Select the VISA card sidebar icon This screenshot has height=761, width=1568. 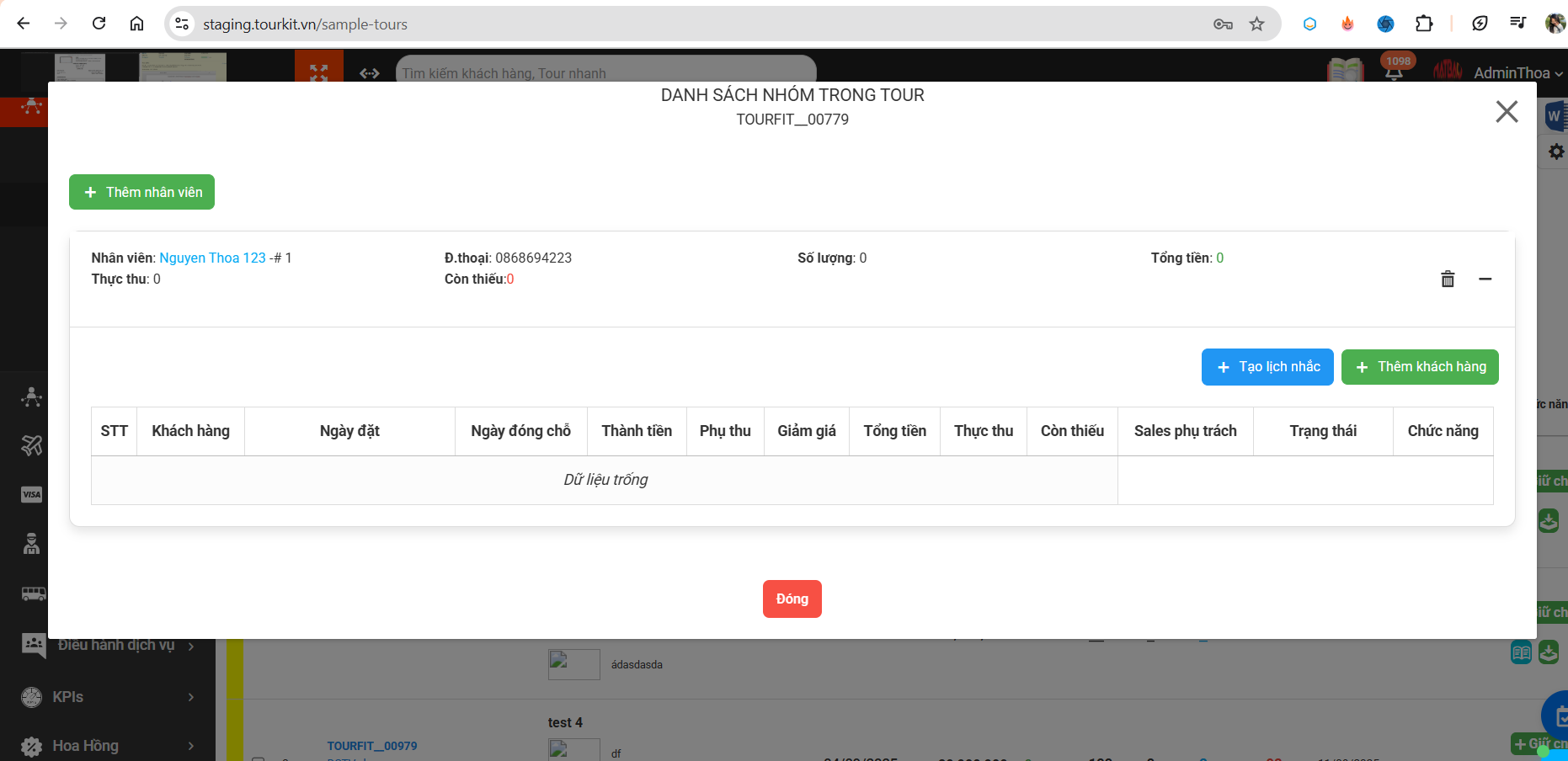32,495
